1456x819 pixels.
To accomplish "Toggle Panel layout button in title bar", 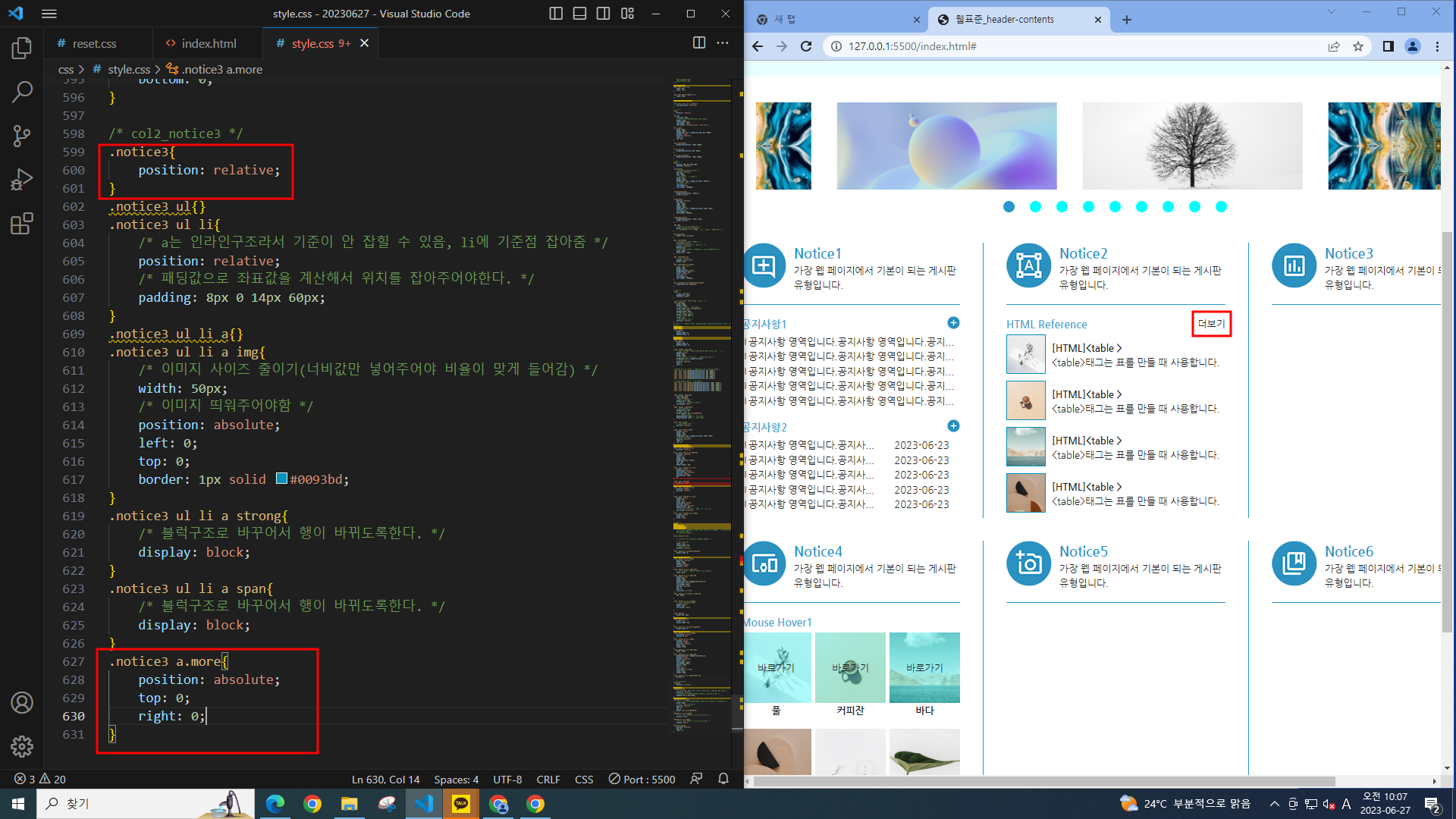I will coord(579,14).
